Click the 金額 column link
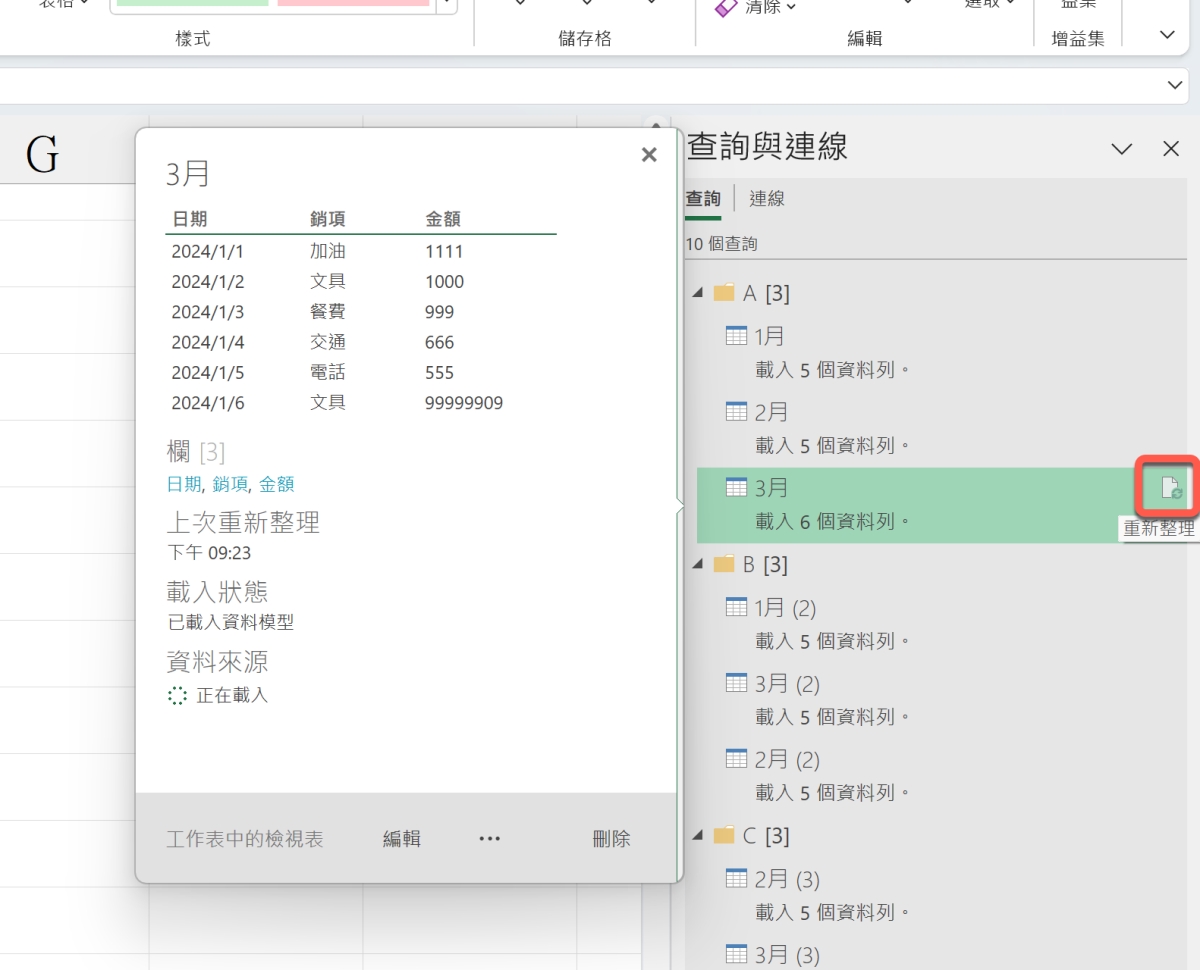The image size is (1200, 970). click(276, 484)
